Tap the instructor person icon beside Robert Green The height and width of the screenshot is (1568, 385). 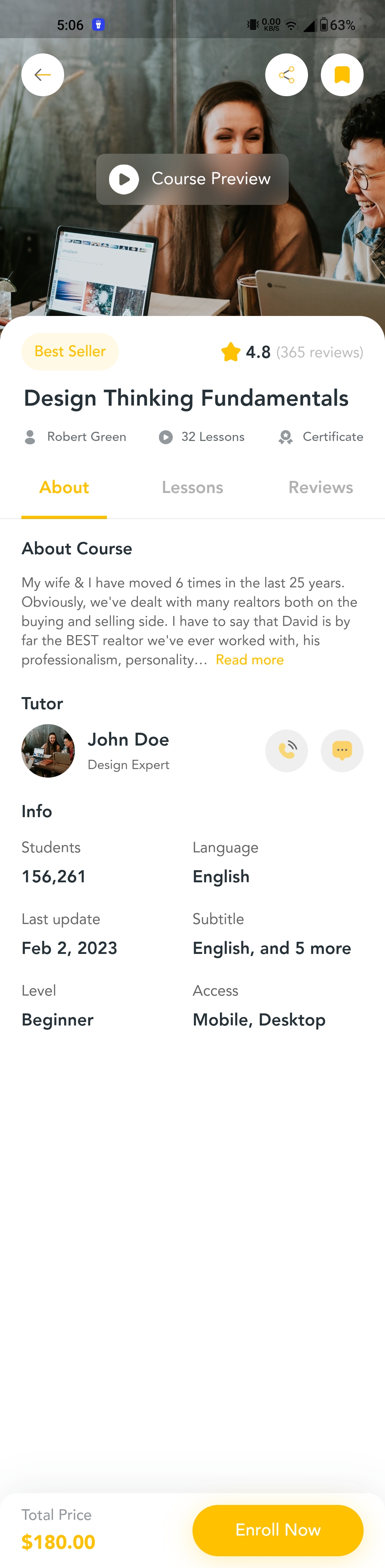point(30,437)
